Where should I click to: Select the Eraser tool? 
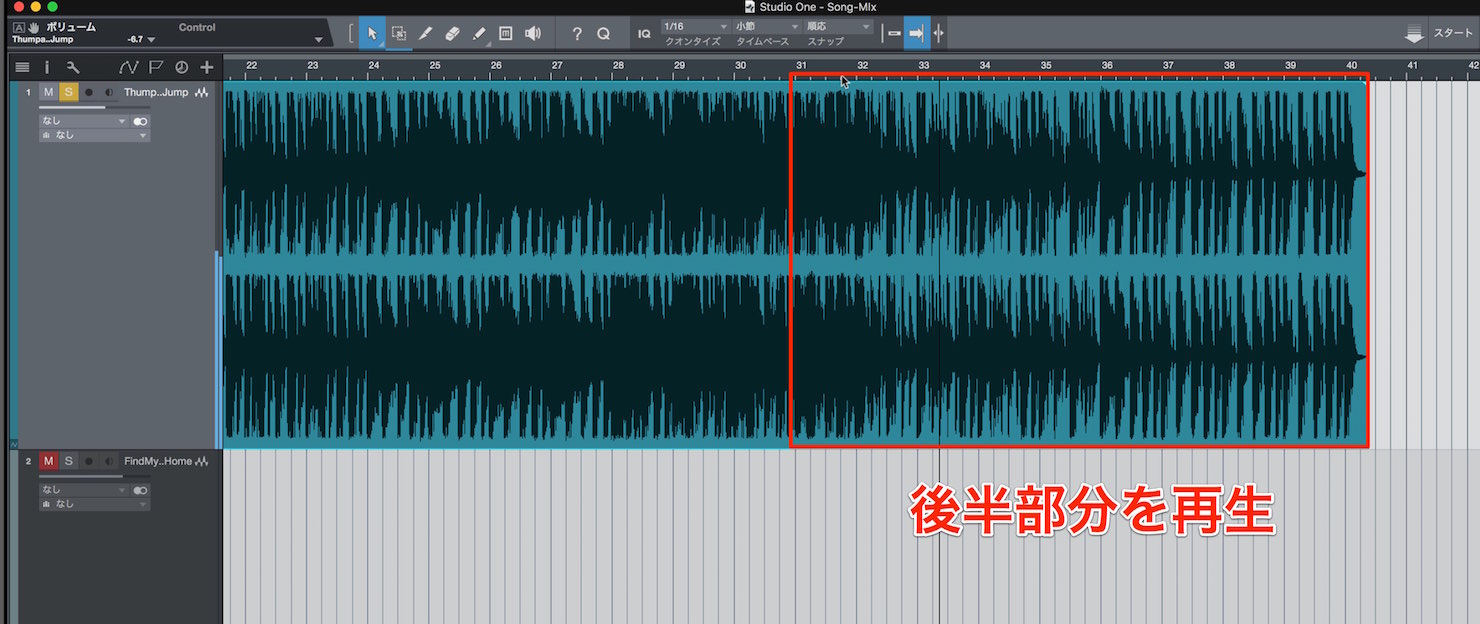452,33
